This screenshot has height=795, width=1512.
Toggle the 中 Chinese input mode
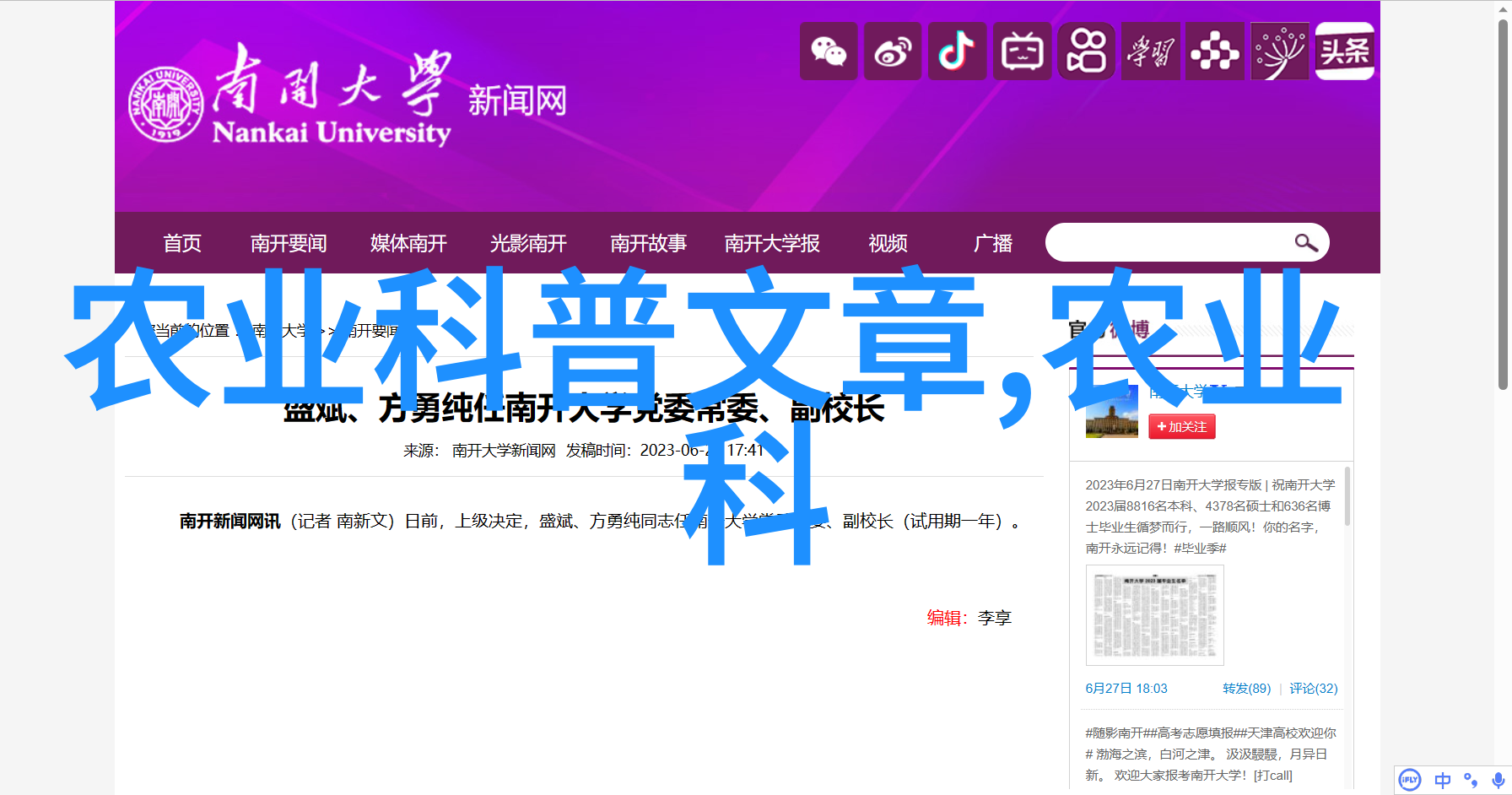click(1443, 780)
